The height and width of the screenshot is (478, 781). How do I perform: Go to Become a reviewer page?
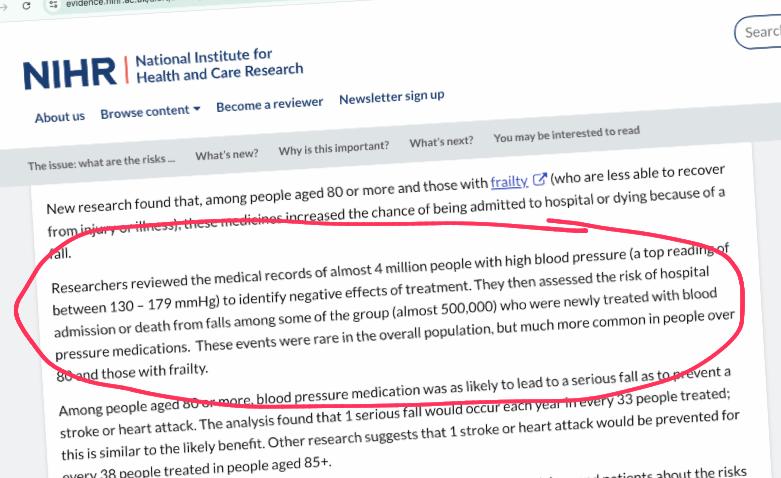[x=269, y=104]
